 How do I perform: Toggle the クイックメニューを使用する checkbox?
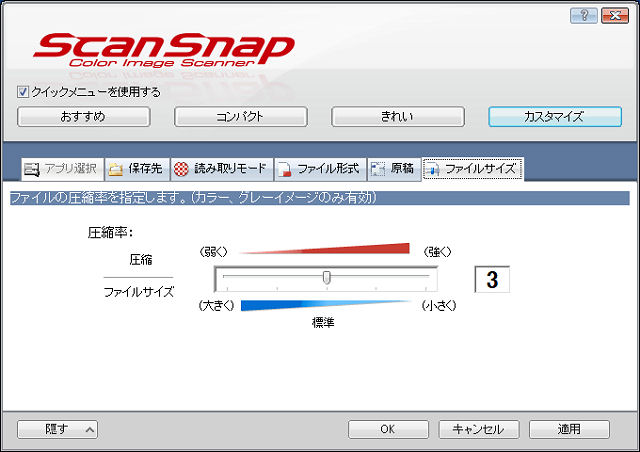[x=23, y=92]
